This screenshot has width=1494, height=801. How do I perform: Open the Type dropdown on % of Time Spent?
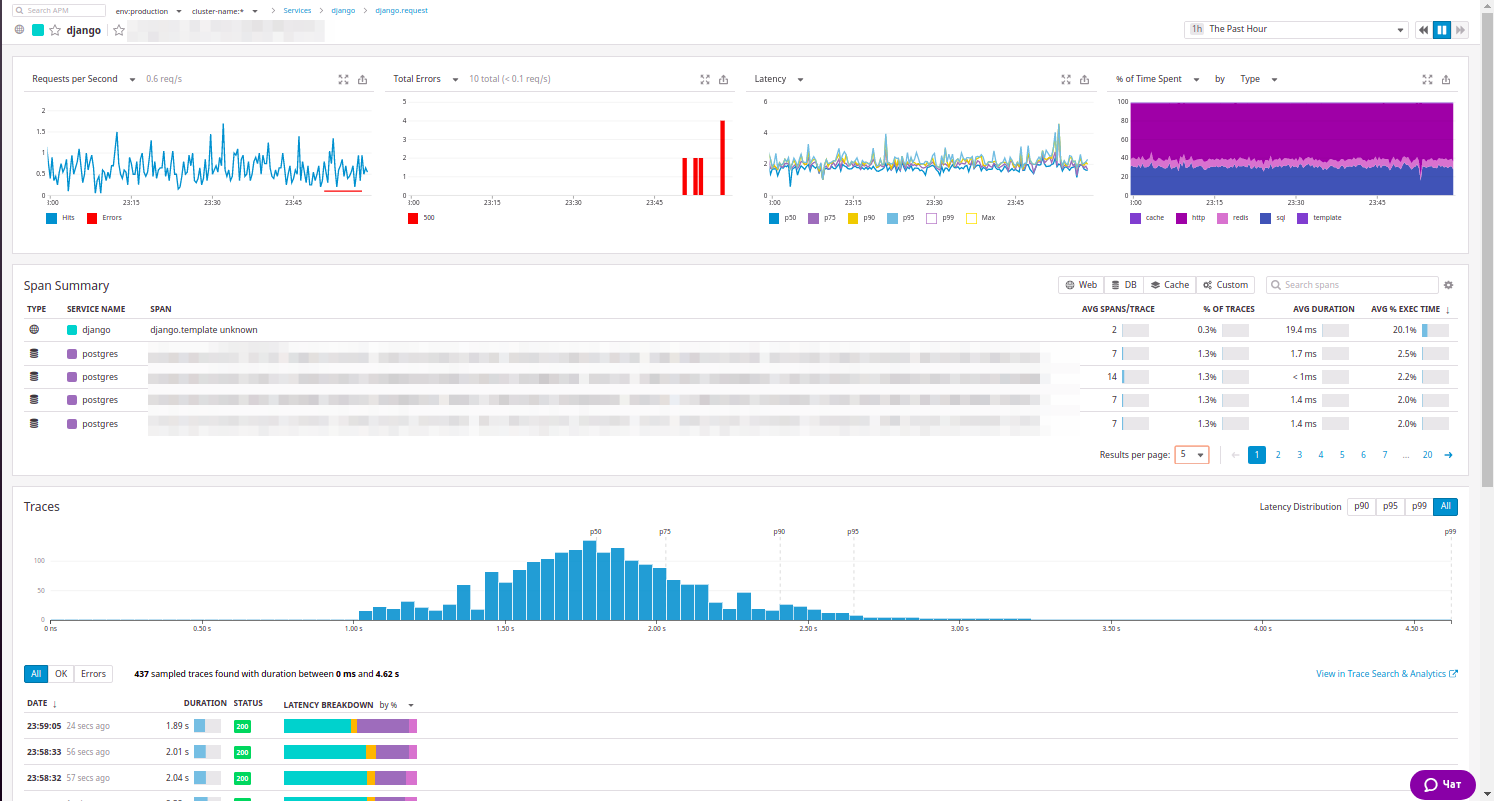point(1256,79)
